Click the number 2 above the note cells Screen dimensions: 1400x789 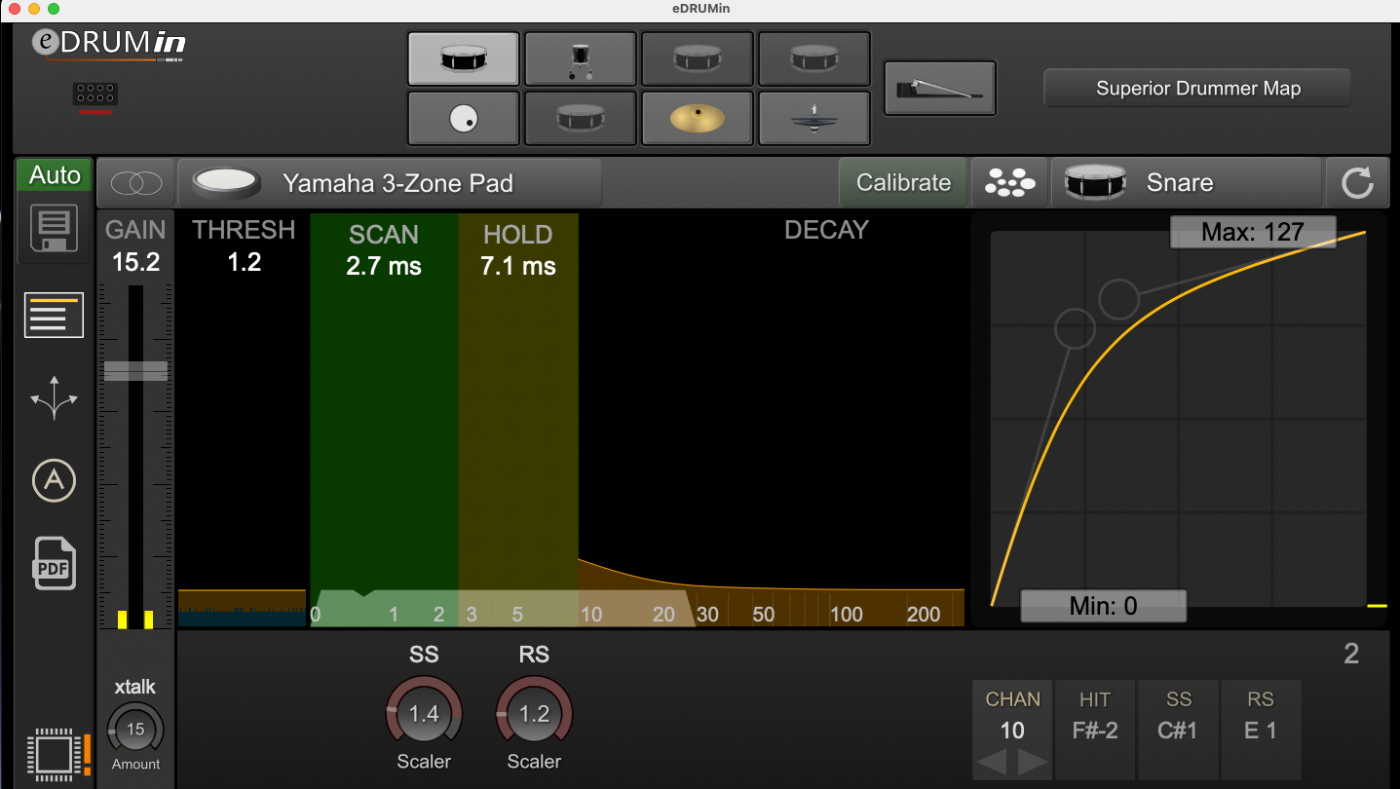coord(1351,654)
